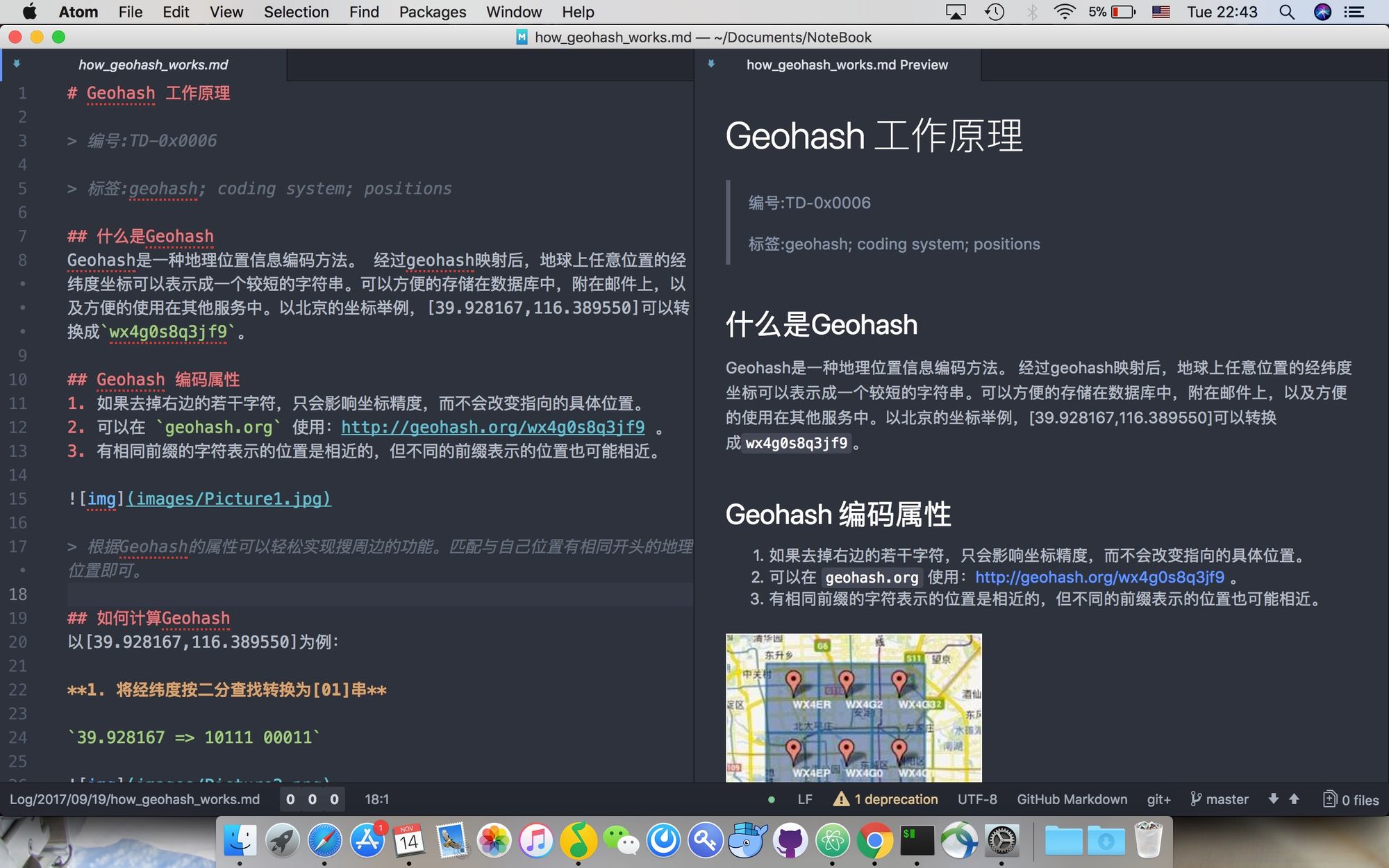
Task: Click the git branch master icon
Action: point(1195,799)
